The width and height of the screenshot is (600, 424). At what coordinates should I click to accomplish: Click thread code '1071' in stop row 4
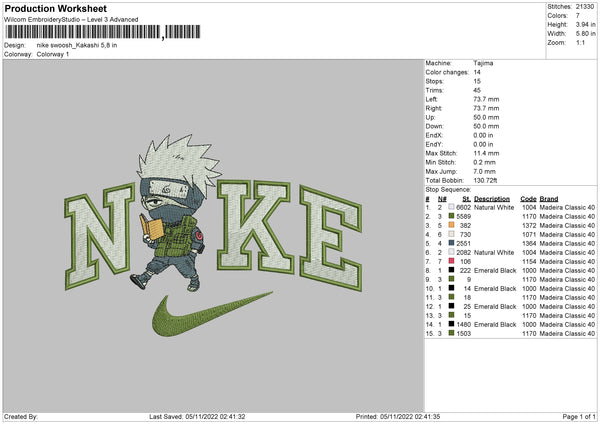point(529,235)
